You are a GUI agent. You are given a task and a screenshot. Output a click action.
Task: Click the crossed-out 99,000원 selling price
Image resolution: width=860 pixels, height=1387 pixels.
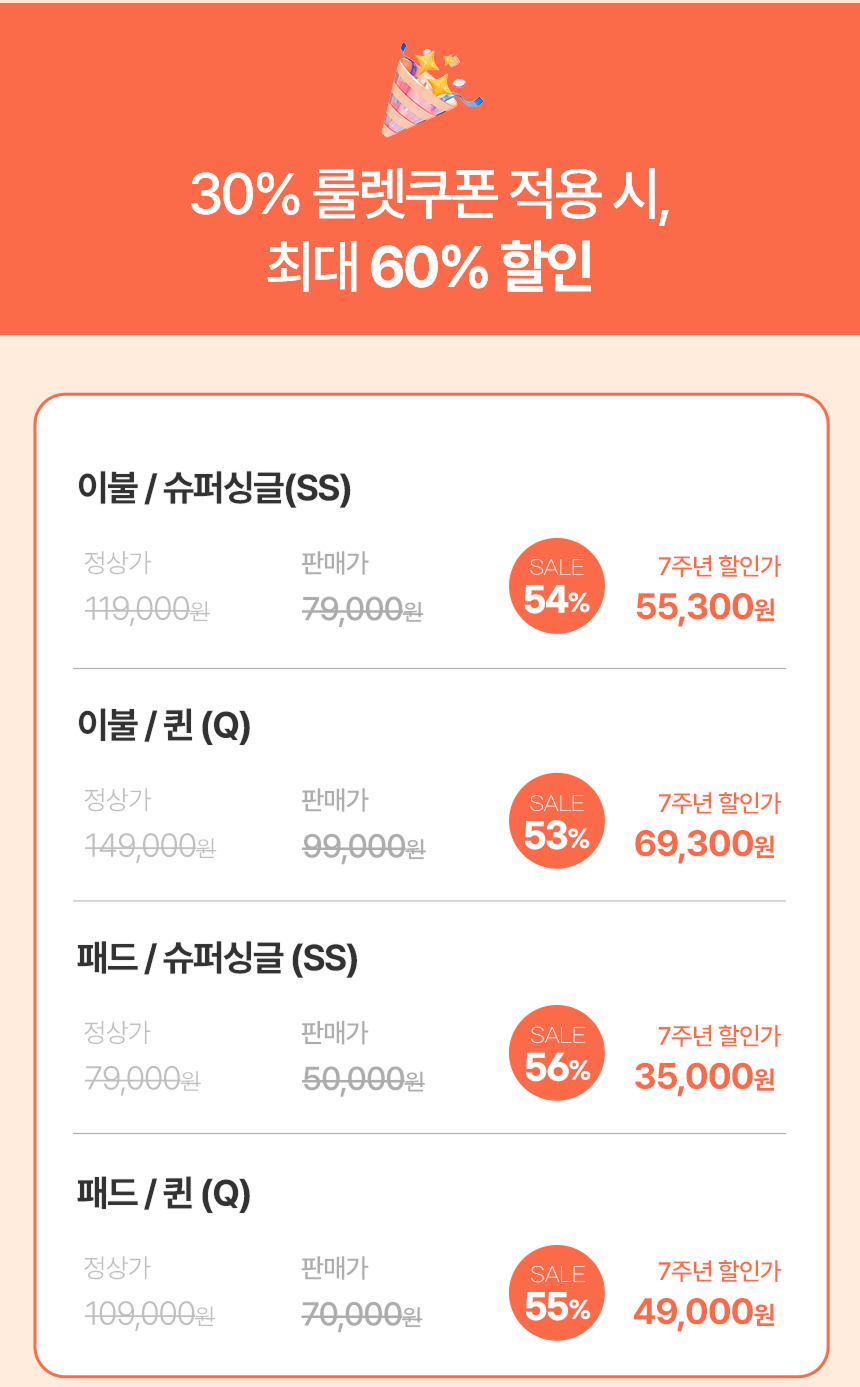point(363,847)
